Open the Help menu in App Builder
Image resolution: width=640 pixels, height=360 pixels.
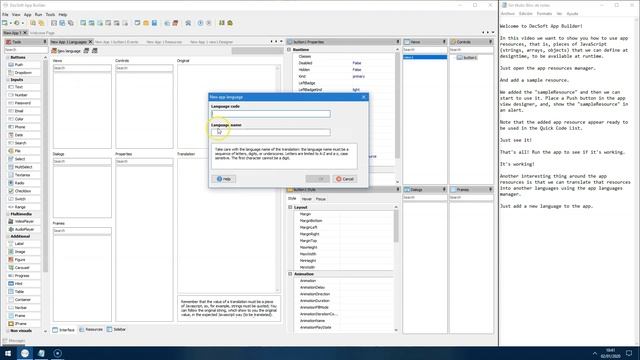point(63,14)
